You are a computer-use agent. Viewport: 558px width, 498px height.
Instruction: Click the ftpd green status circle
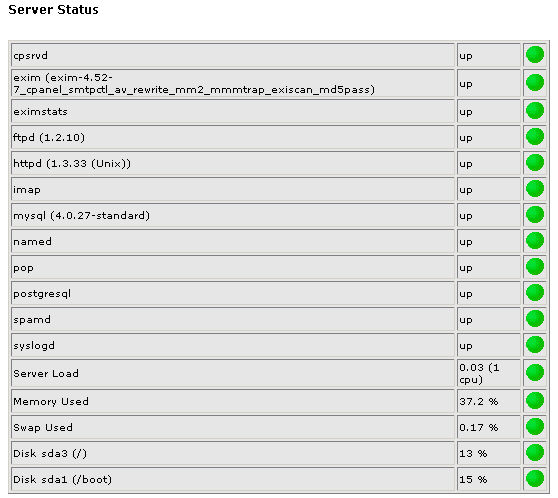[535, 137]
